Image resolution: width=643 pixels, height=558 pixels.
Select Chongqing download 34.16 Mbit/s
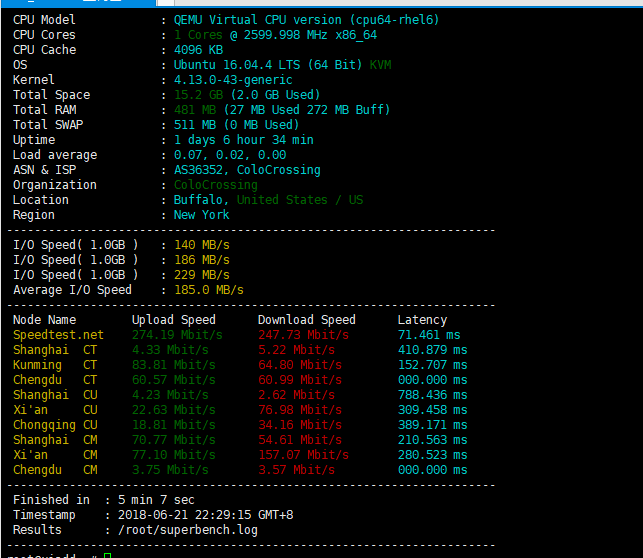[x=300, y=425]
